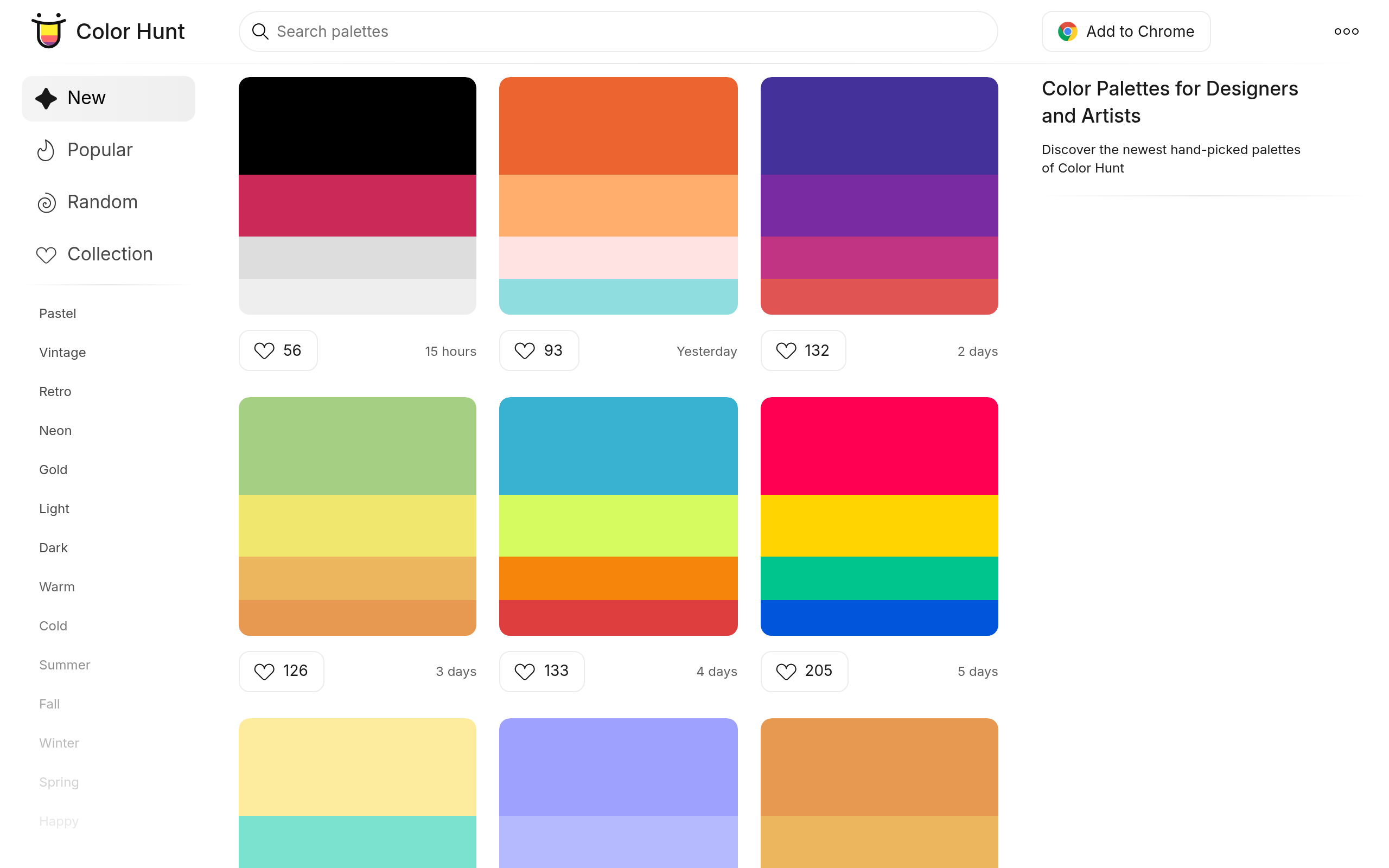Select the crimson swatch below black
The image size is (1389, 868).
358,206
